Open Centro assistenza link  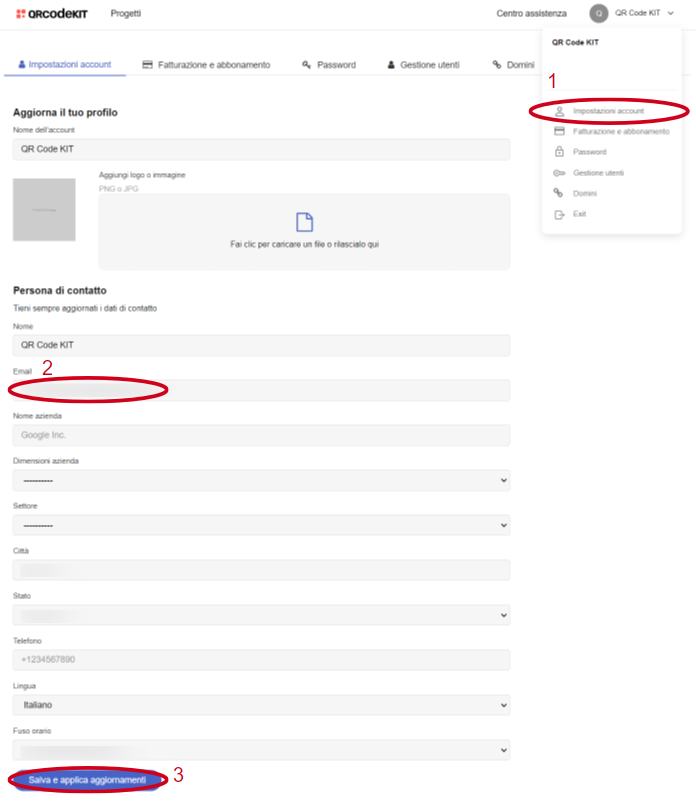[x=531, y=13]
